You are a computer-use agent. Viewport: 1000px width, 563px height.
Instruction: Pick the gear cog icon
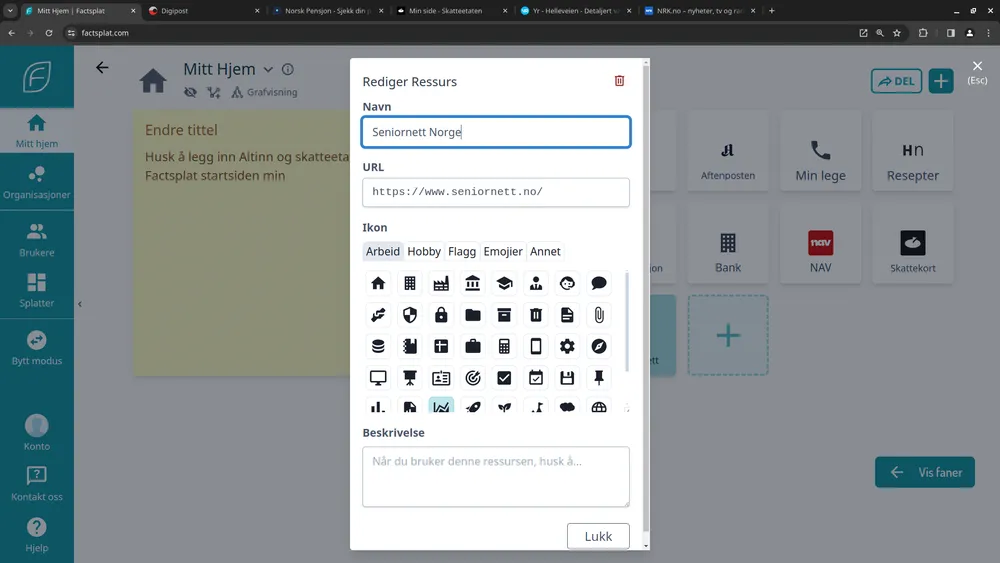(x=567, y=347)
